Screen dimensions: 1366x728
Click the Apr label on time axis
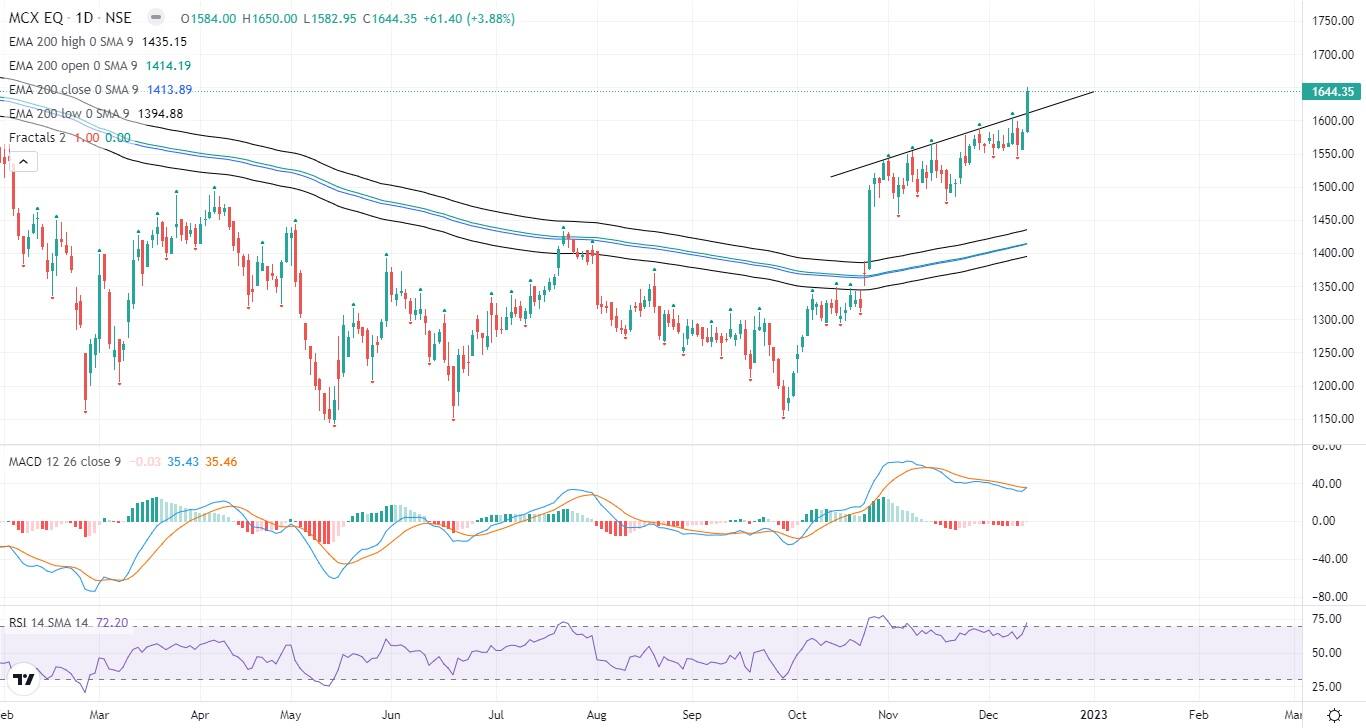[x=199, y=715]
